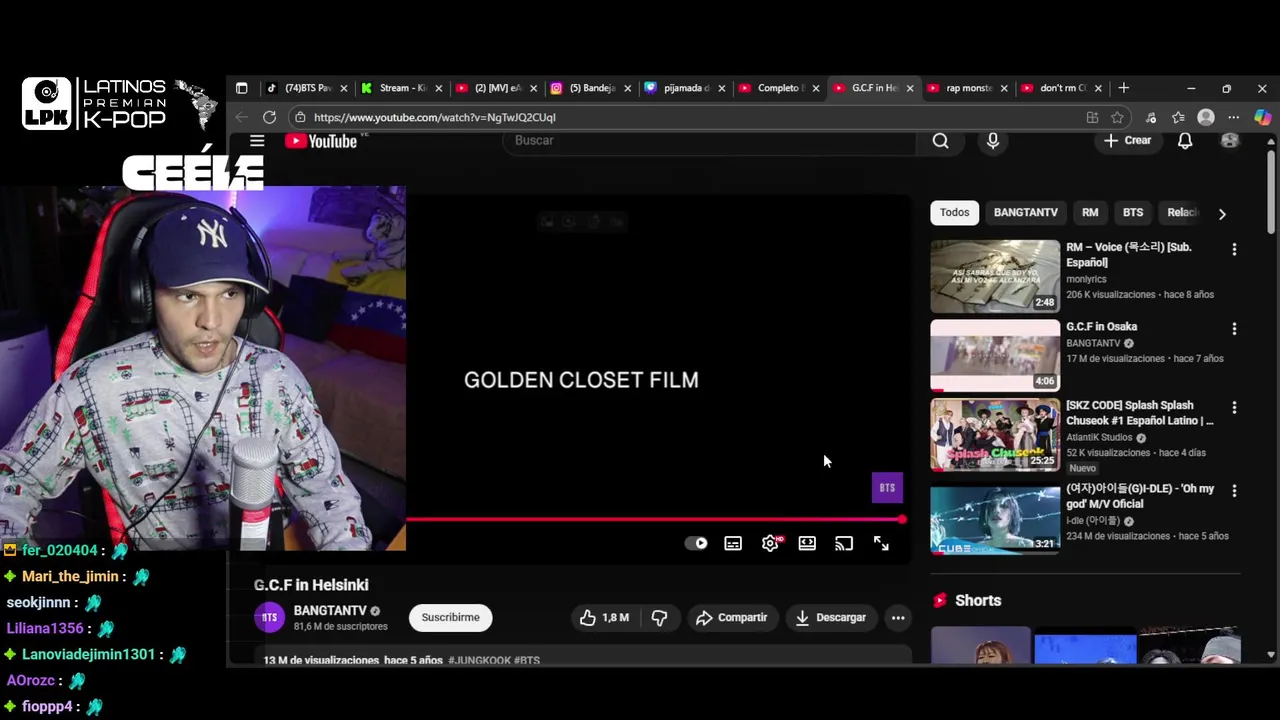The height and width of the screenshot is (720, 1280).
Task: Switch to theater mode
Action: pyautogui.click(x=807, y=543)
